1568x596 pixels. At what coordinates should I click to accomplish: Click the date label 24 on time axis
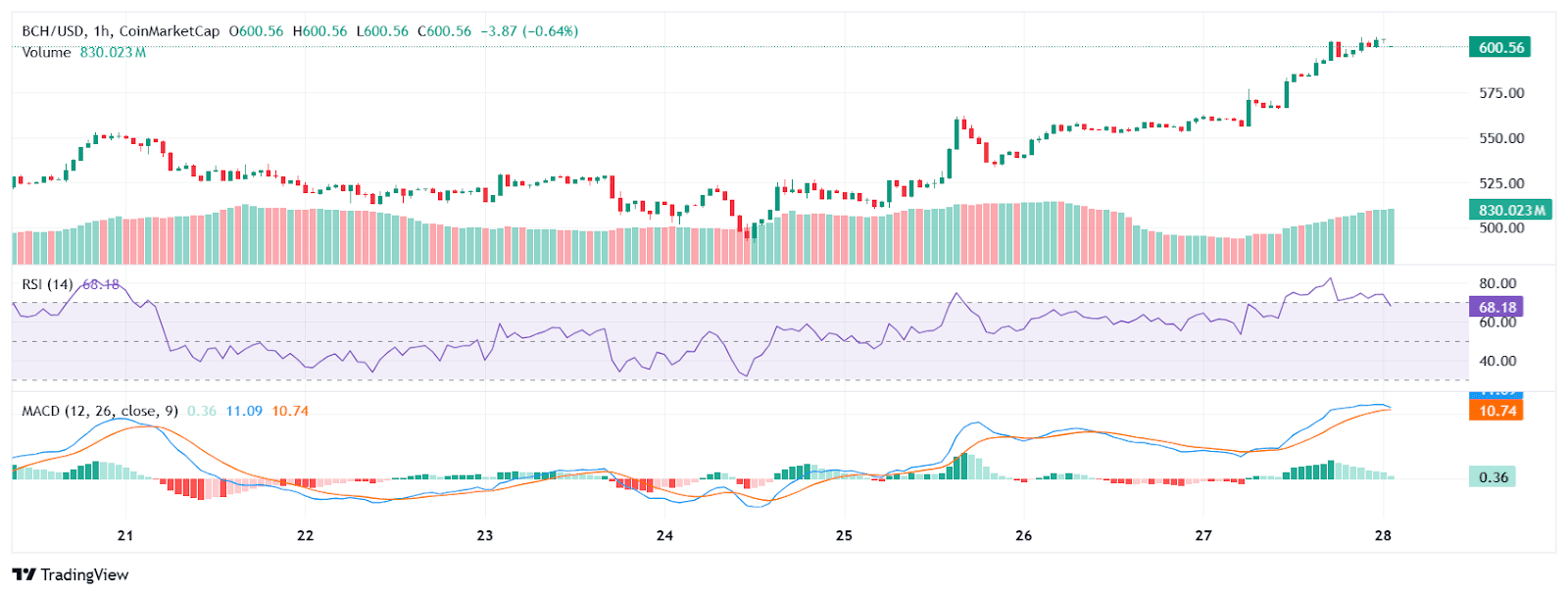(x=664, y=535)
